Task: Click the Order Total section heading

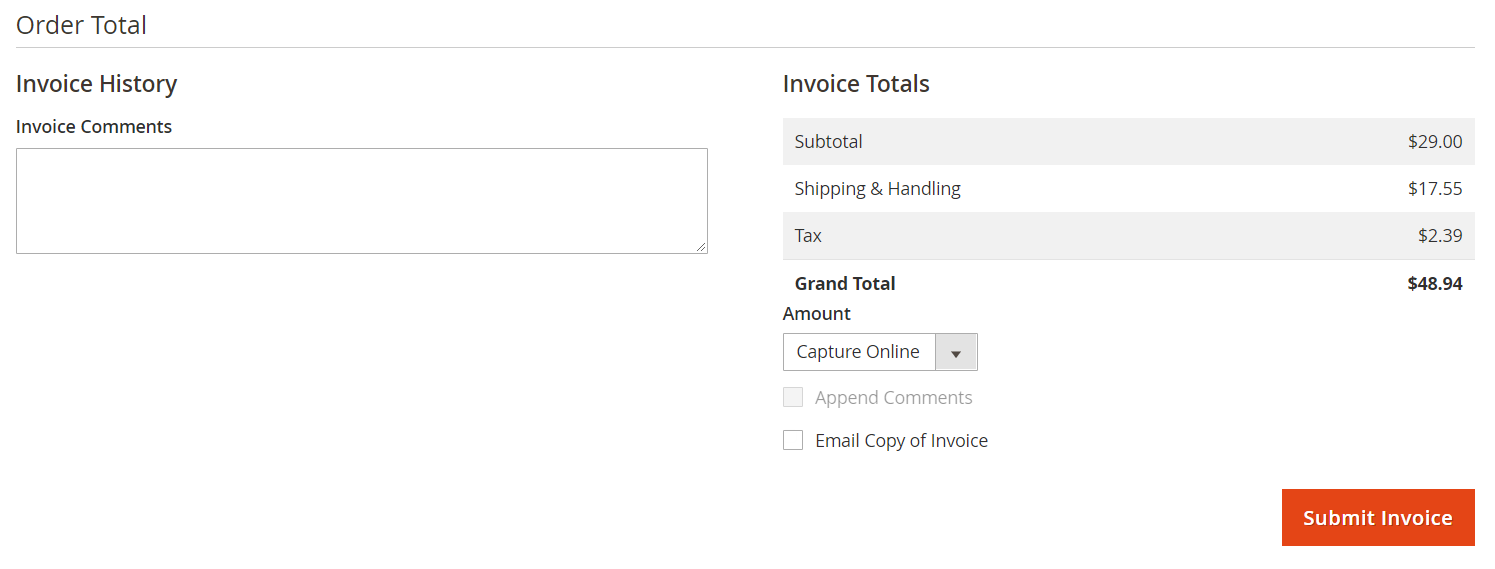Action: point(81,25)
